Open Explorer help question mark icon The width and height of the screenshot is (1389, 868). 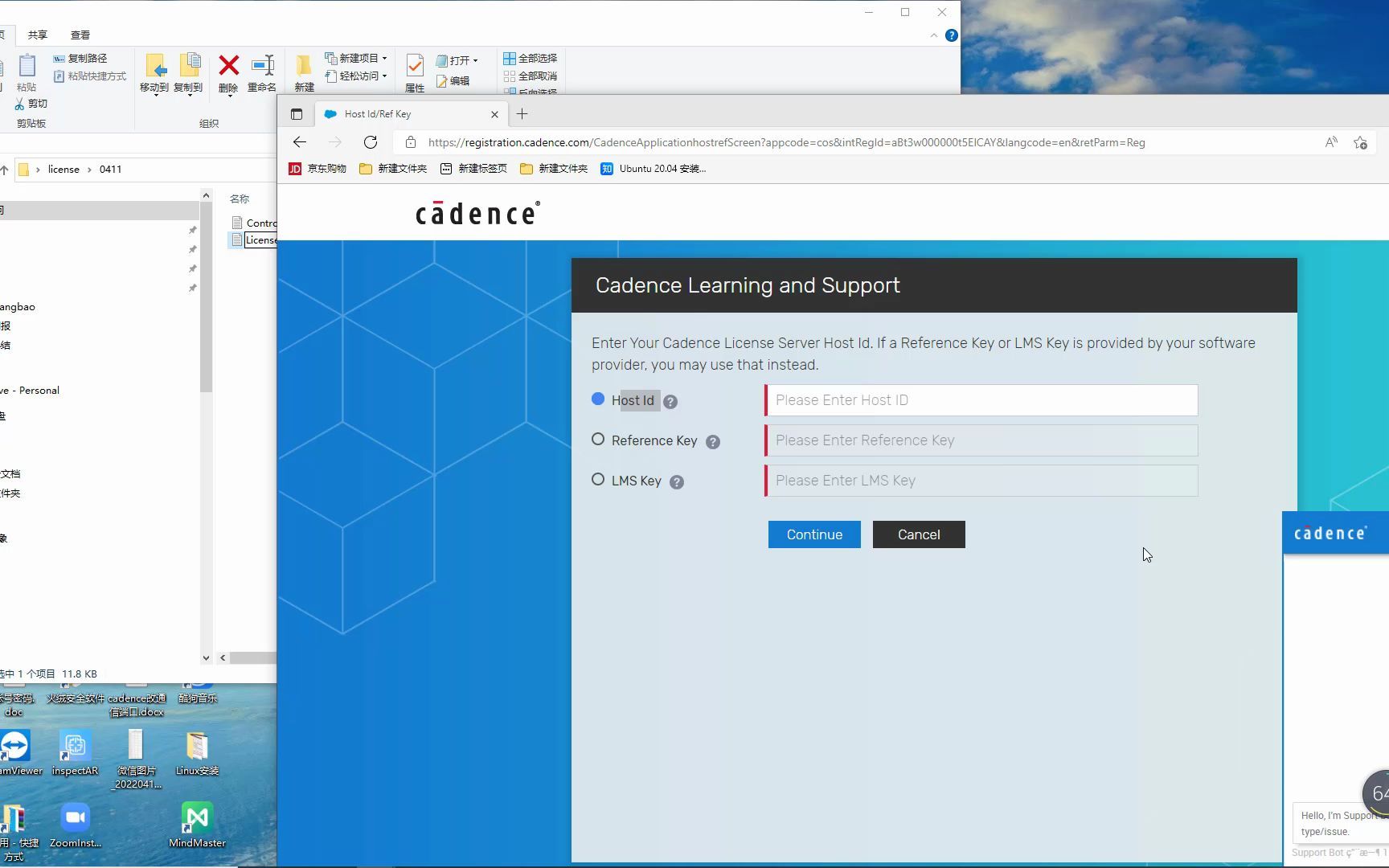pyautogui.click(x=952, y=35)
